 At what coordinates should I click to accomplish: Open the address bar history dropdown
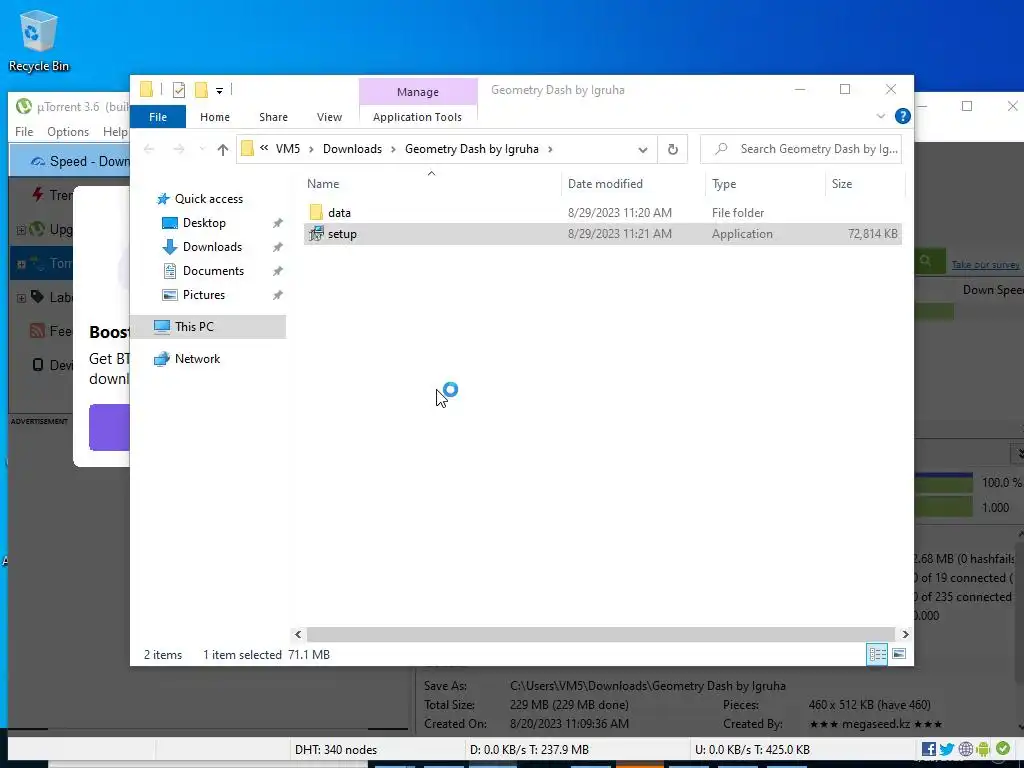coord(643,150)
